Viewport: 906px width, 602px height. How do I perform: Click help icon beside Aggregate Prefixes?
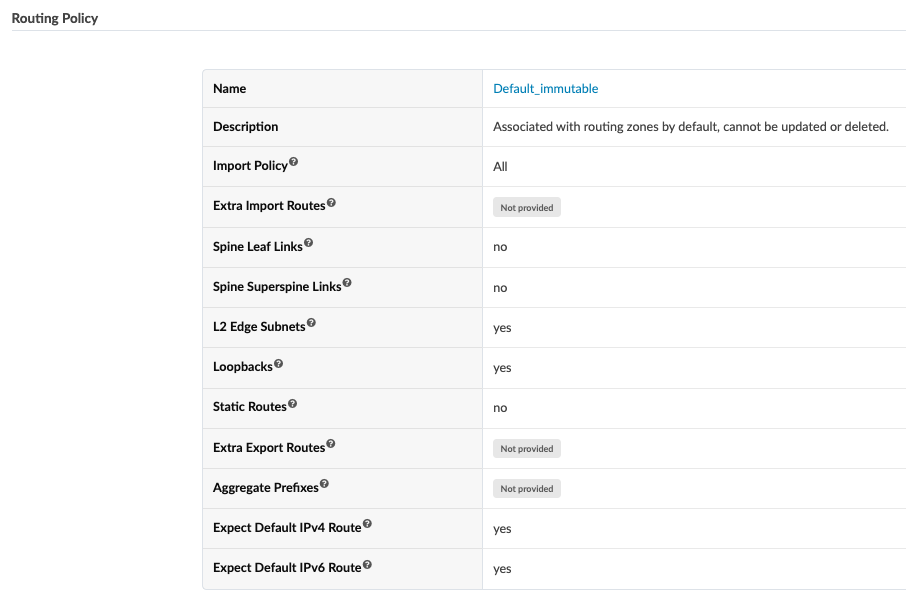tap(324, 484)
